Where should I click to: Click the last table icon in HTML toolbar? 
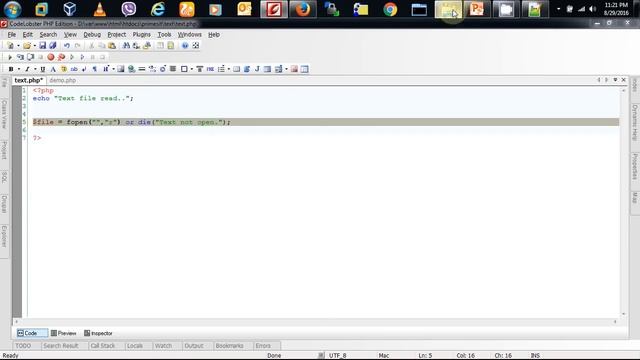click(304, 69)
